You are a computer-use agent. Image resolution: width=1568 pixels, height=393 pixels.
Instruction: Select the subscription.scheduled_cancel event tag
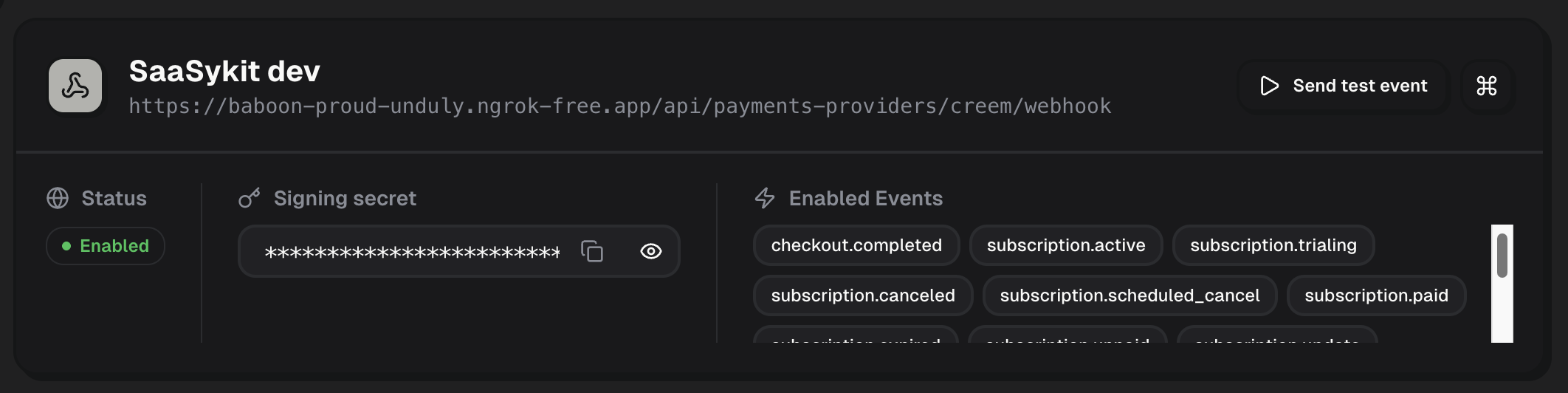[1129, 295]
